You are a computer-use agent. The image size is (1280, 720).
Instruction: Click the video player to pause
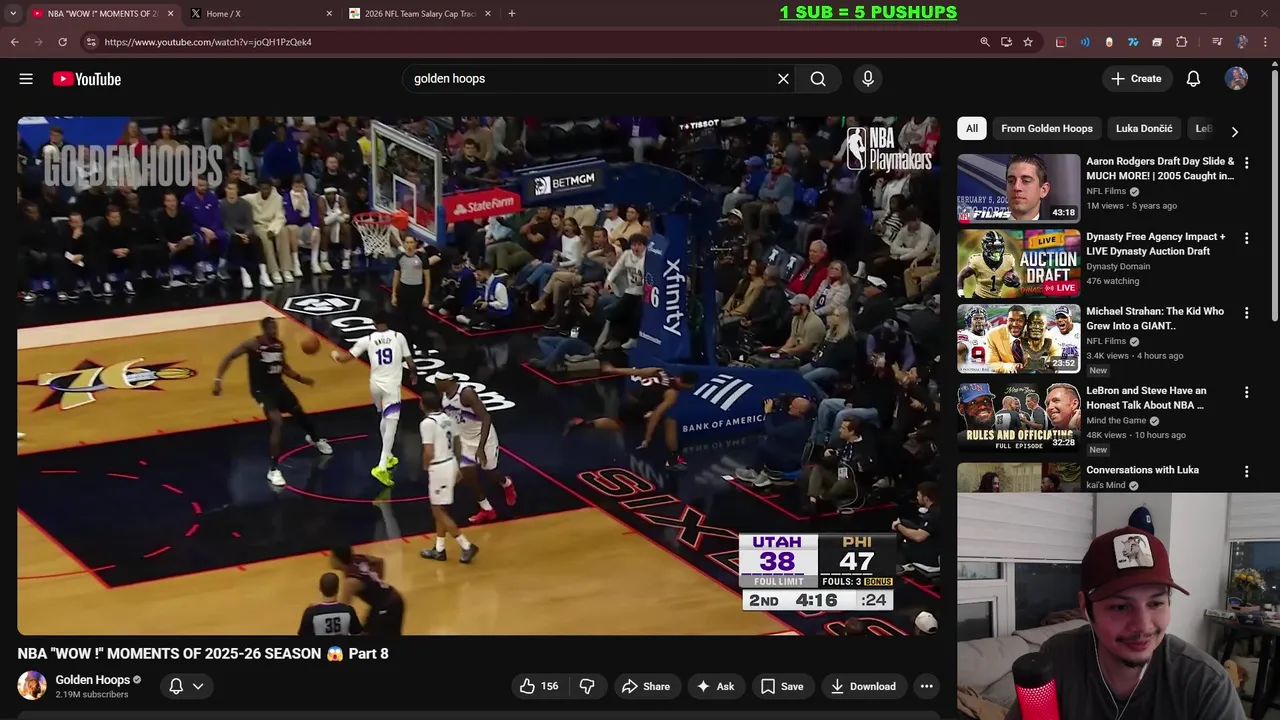coord(478,376)
